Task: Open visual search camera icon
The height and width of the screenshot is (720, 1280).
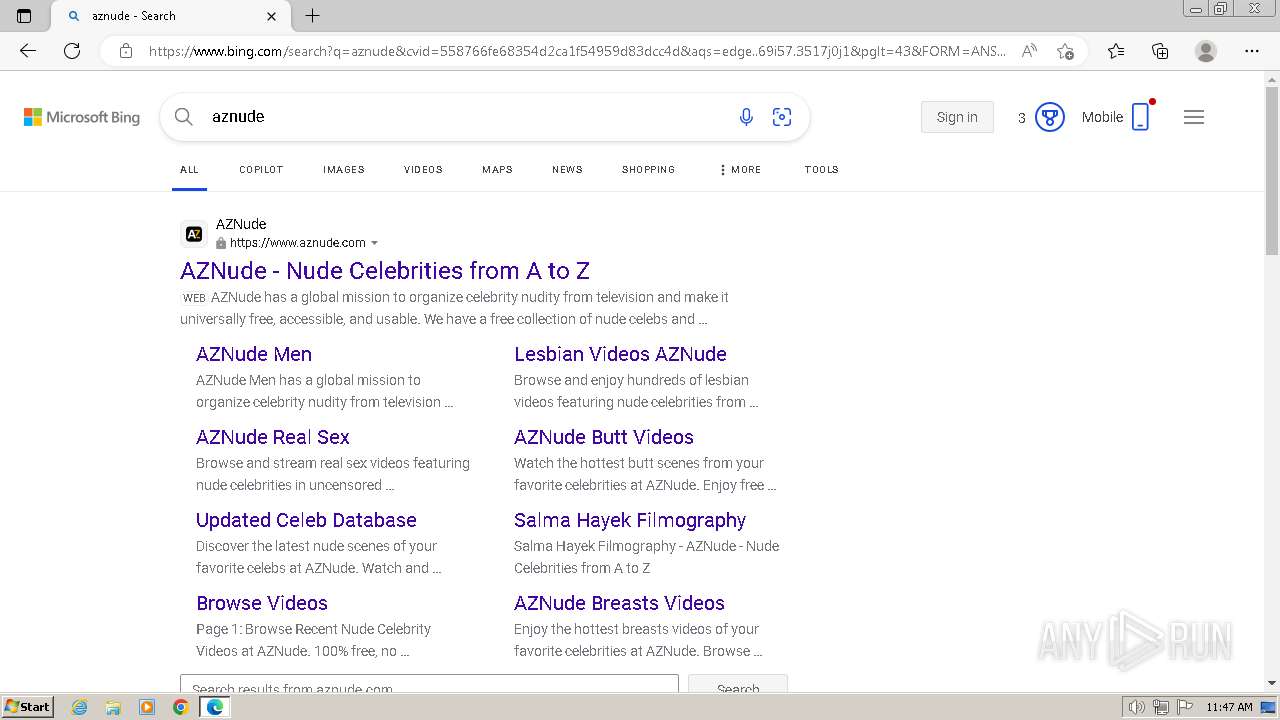Action: click(782, 117)
